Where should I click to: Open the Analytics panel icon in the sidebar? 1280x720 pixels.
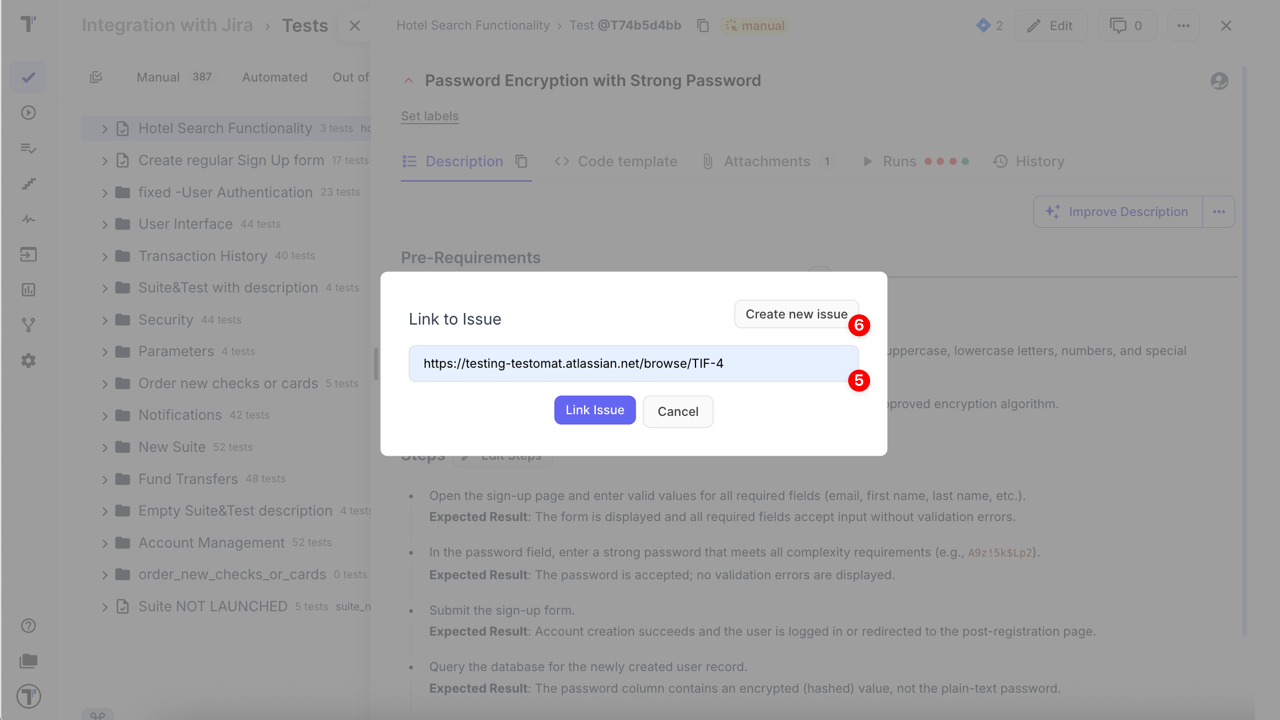pyautogui.click(x=28, y=289)
